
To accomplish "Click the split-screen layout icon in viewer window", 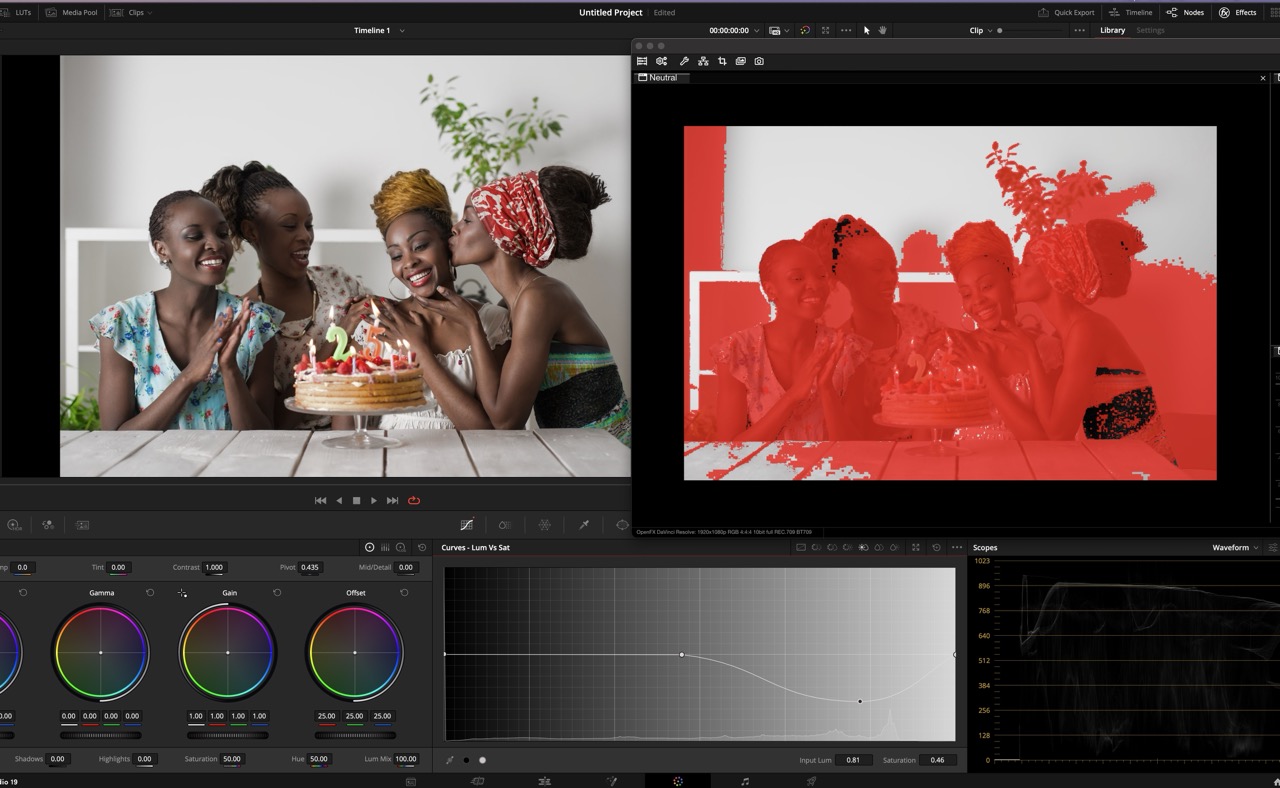I will (x=642, y=61).
